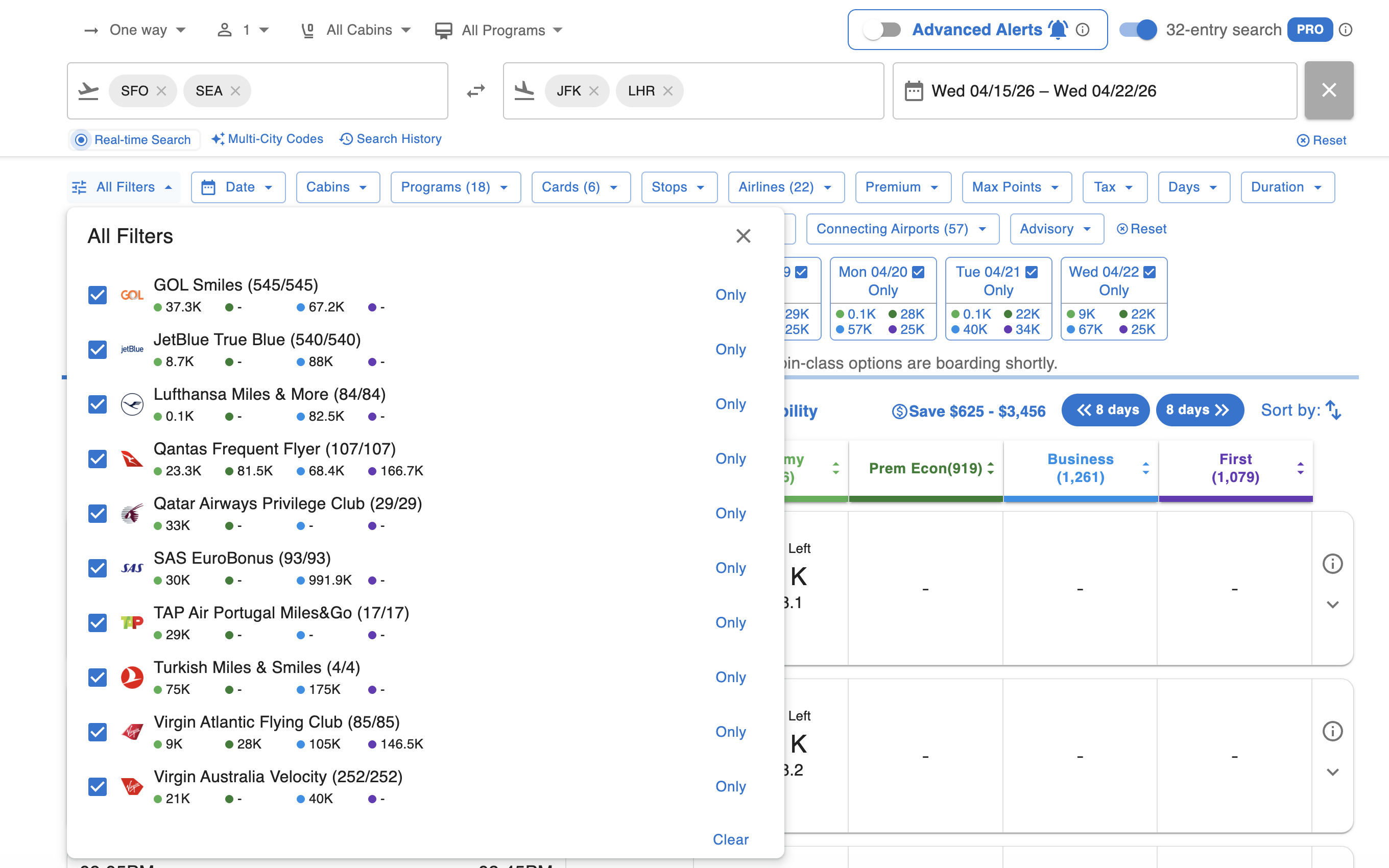Remove SEA from origin airports
Screen dimensions: 1389x868
tap(235, 91)
